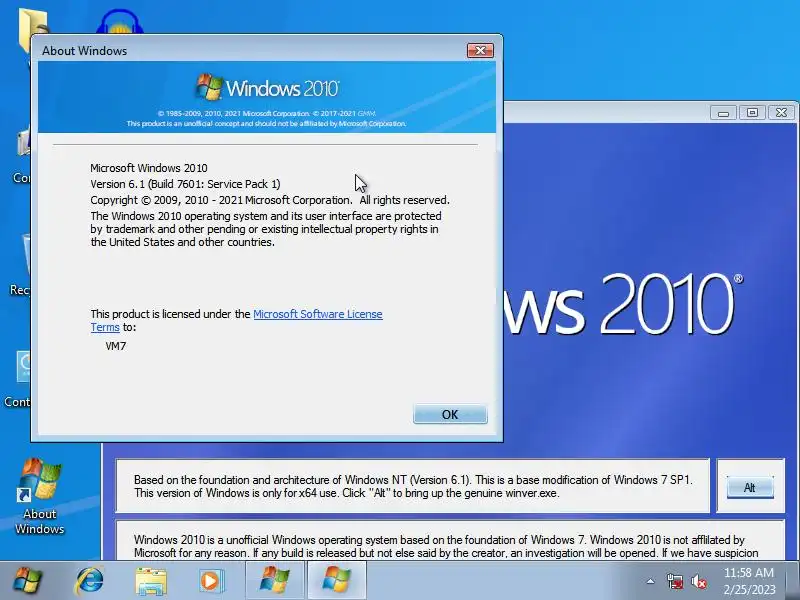Close the background Windows 2010 window
Image resolution: width=800 pixels, height=600 pixels.
tap(781, 113)
